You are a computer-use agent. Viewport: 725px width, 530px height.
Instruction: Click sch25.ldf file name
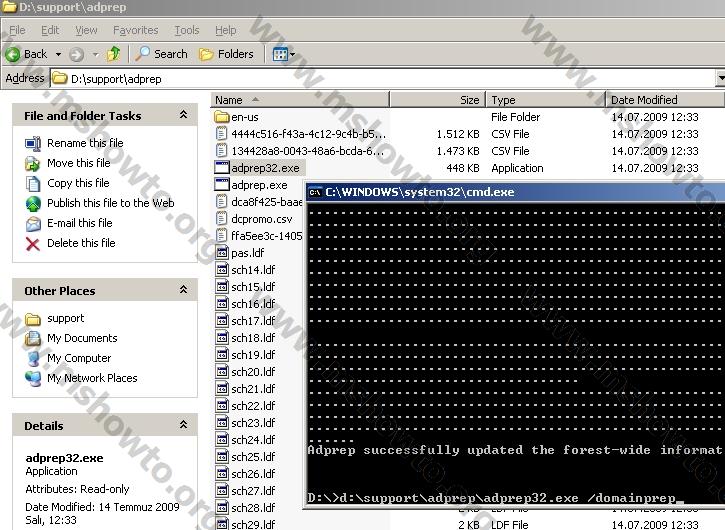pos(253,457)
